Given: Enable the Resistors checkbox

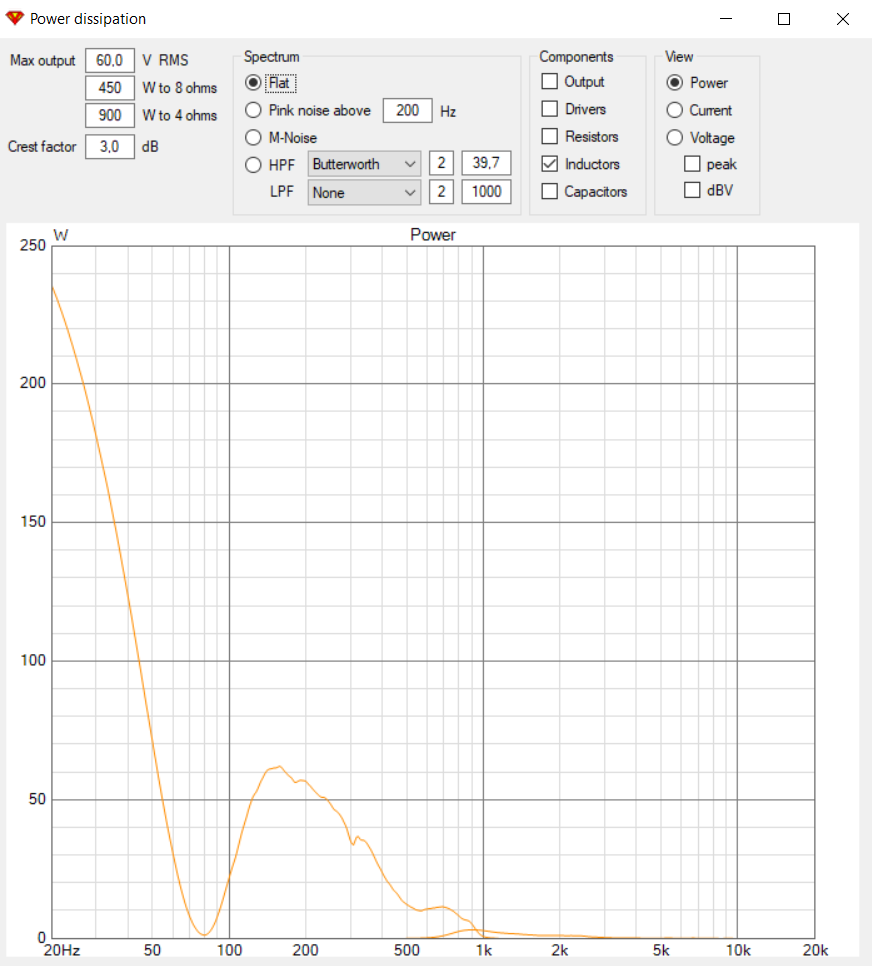Looking at the screenshot, I should click(550, 136).
